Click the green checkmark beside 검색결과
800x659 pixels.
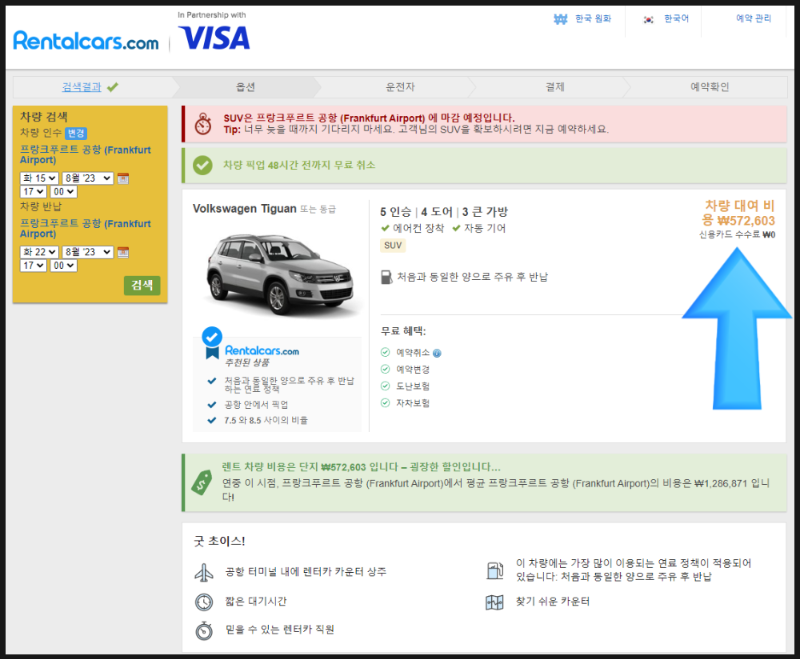coord(113,87)
